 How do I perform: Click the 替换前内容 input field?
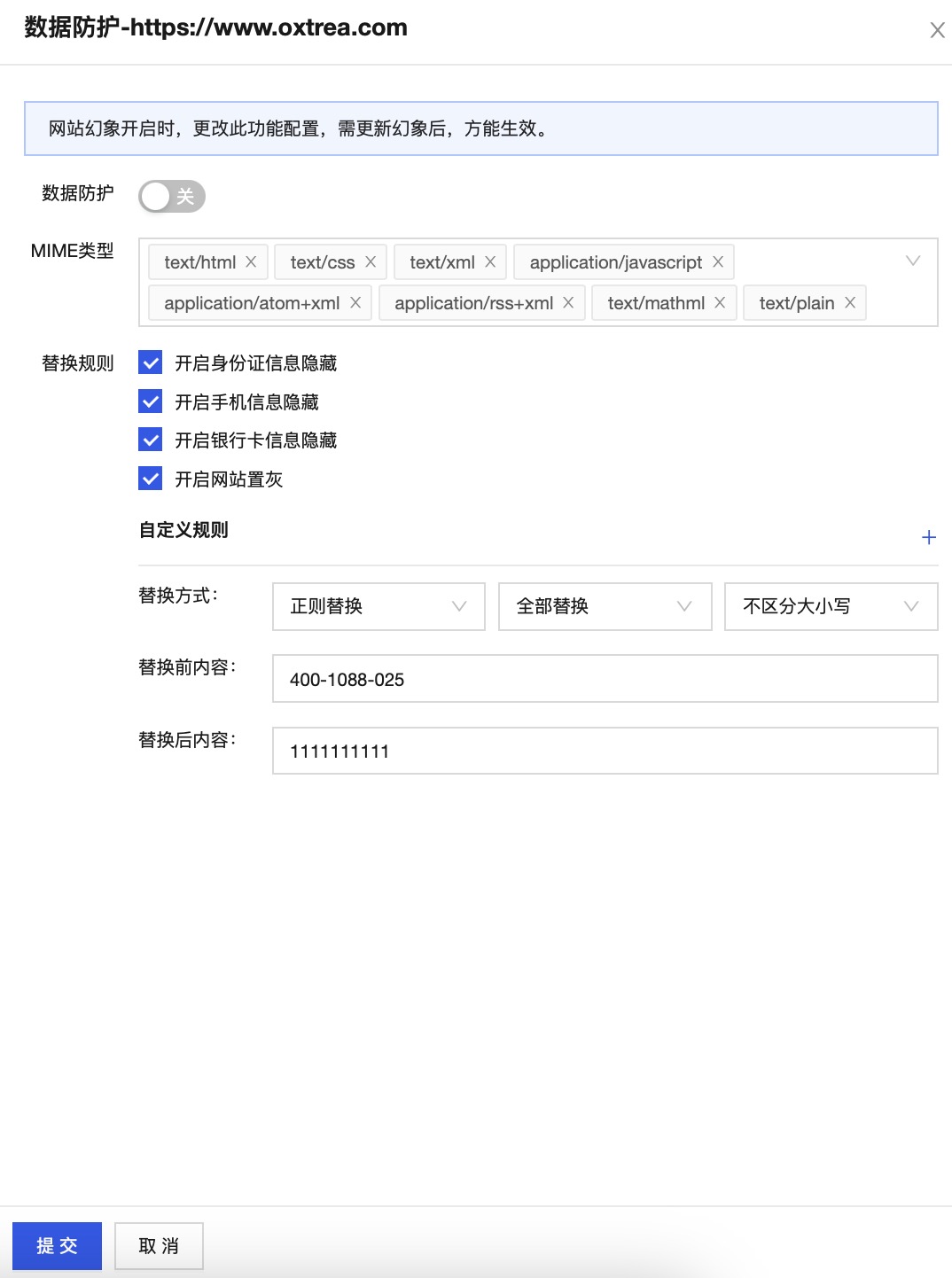pyautogui.click(x=605, y=679)
